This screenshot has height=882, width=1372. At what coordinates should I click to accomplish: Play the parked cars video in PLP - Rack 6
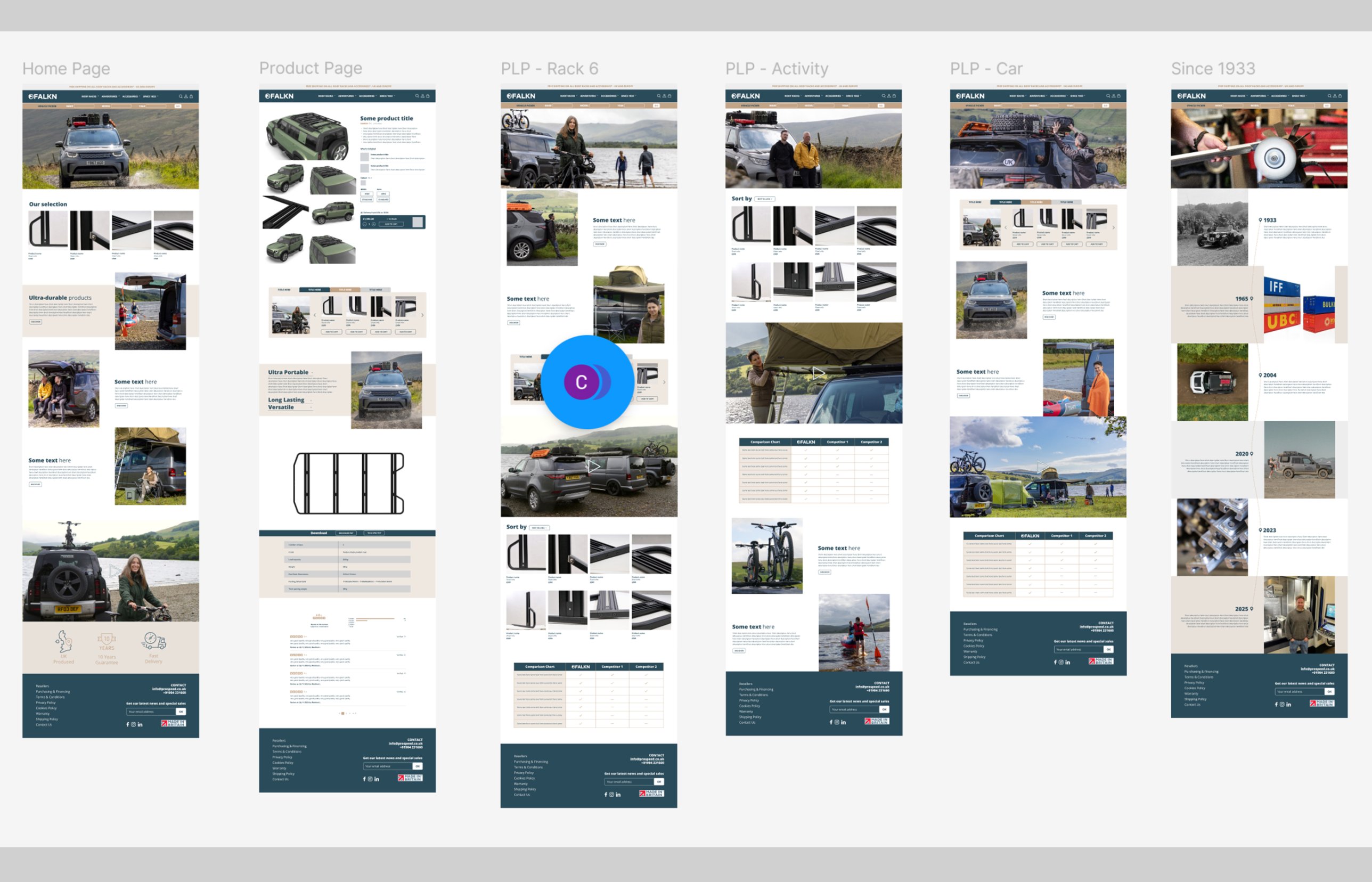click(x=594, y=466)
